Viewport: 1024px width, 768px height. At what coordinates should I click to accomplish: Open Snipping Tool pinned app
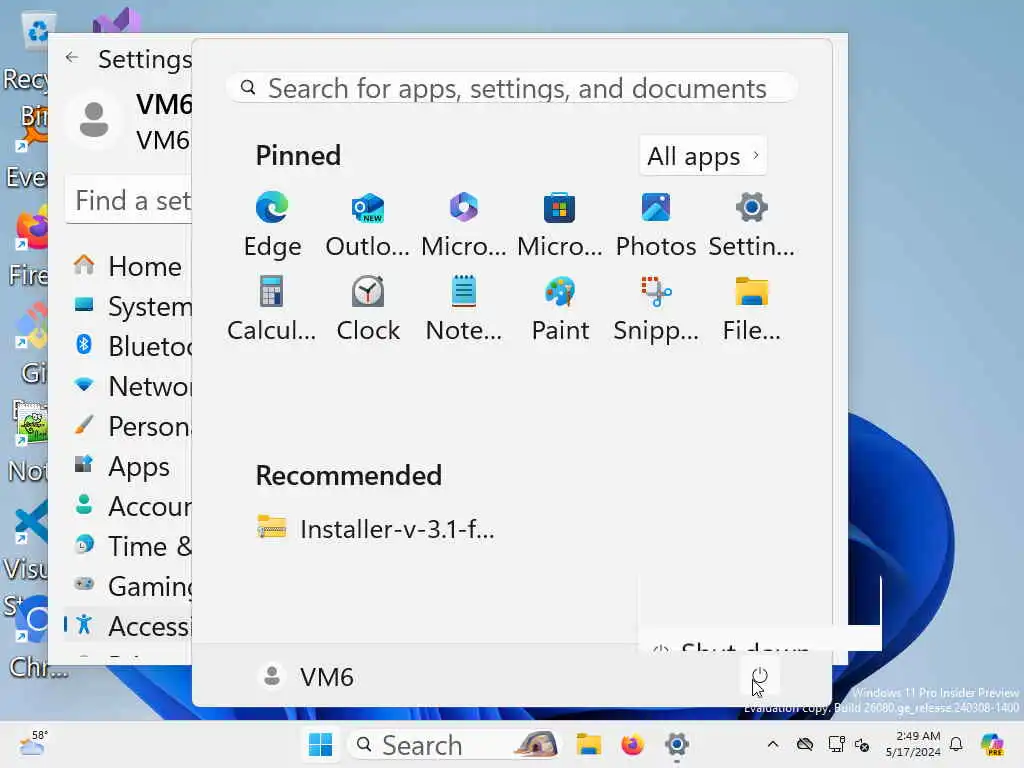pos(656,309)
